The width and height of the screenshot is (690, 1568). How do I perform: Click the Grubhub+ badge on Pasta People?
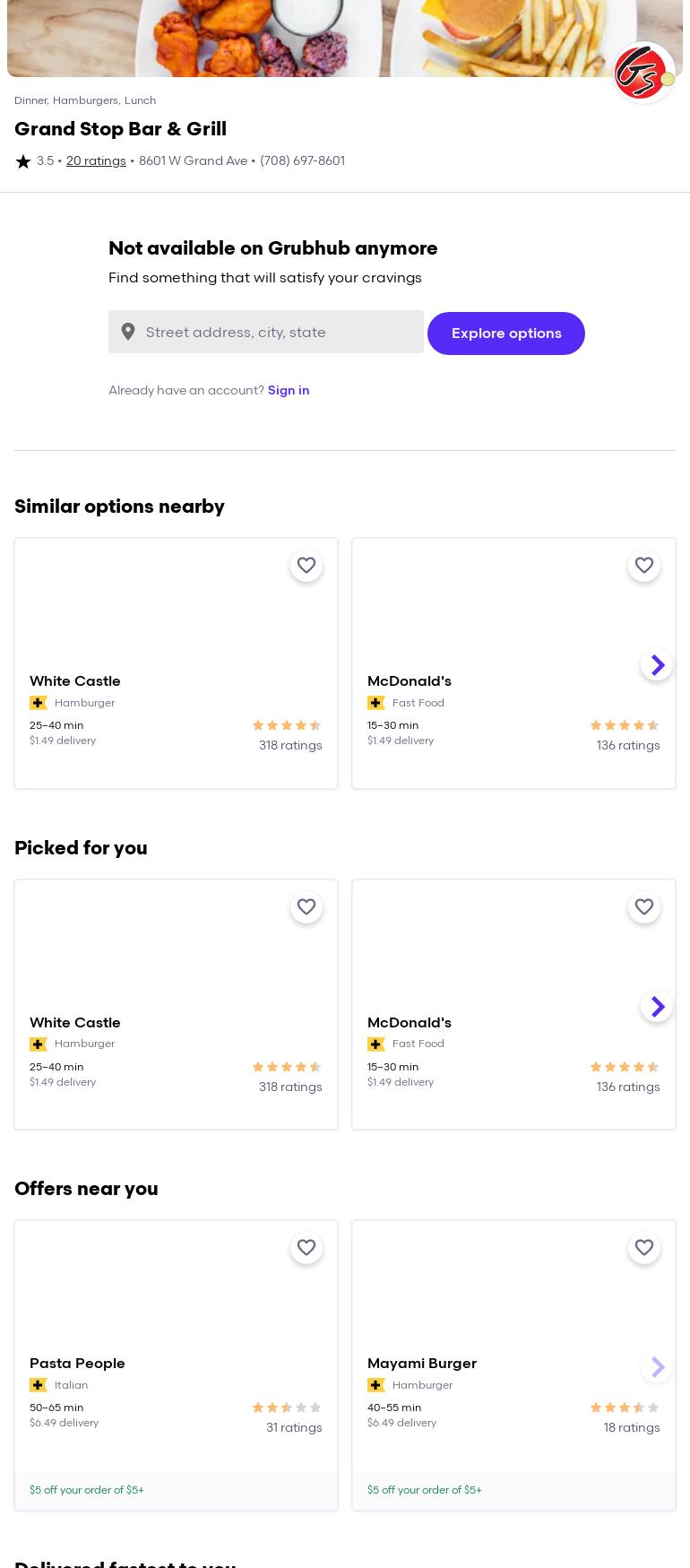click(x=39, y=1385)
